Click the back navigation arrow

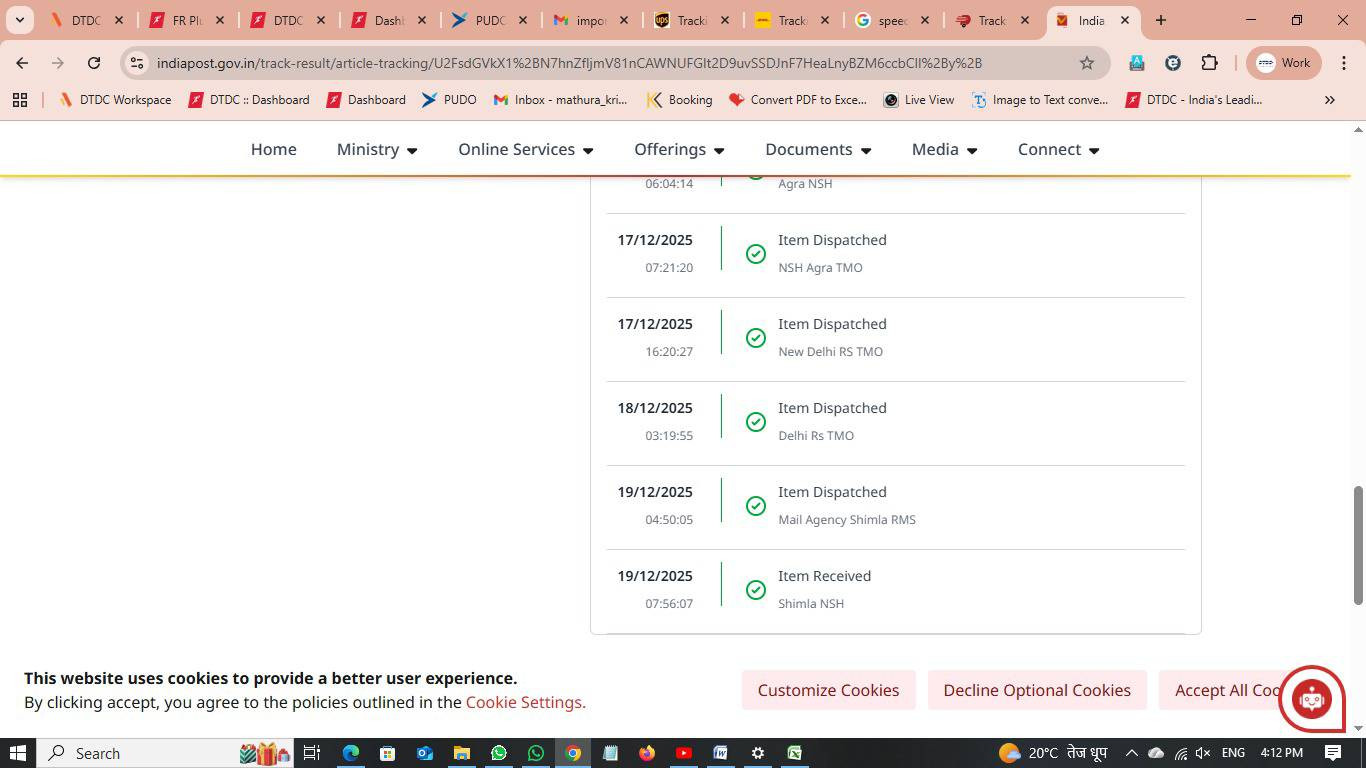22,63
